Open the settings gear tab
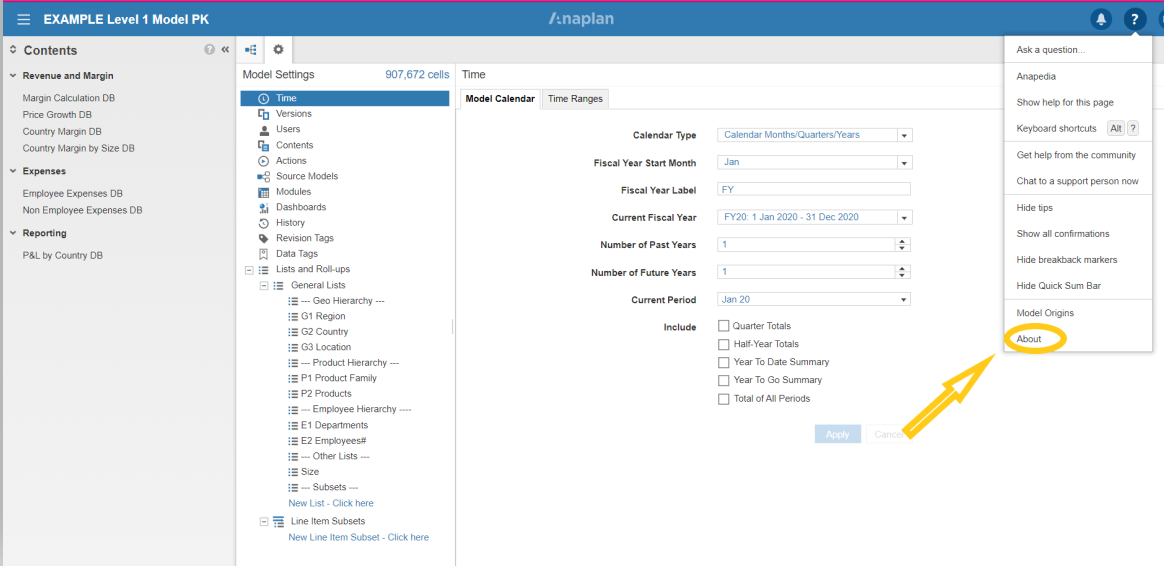The height and width of the screenshot is (566, 1164). (x=278, y=50)
